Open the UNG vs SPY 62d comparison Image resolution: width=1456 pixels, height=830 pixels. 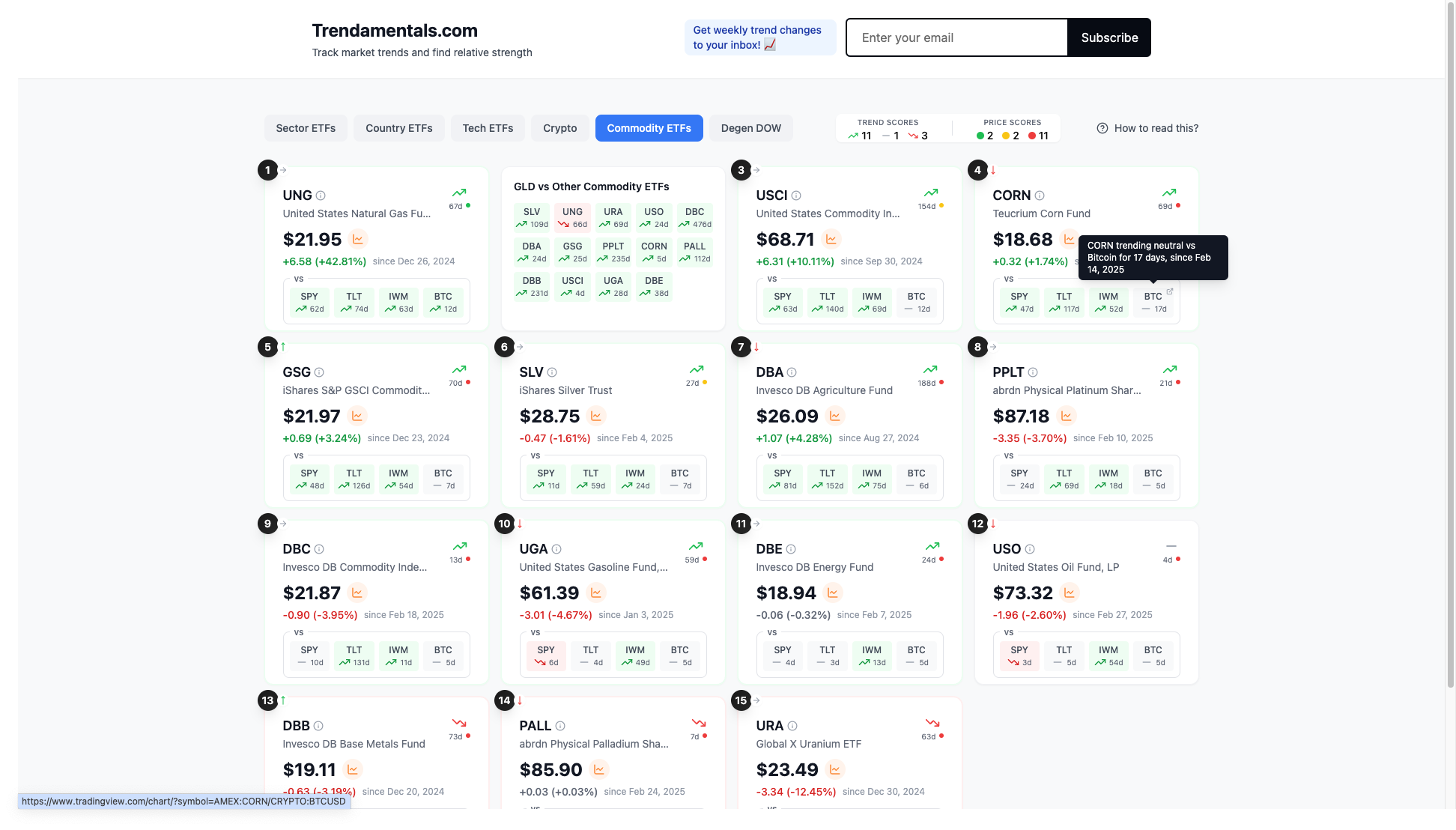(309, 302)
